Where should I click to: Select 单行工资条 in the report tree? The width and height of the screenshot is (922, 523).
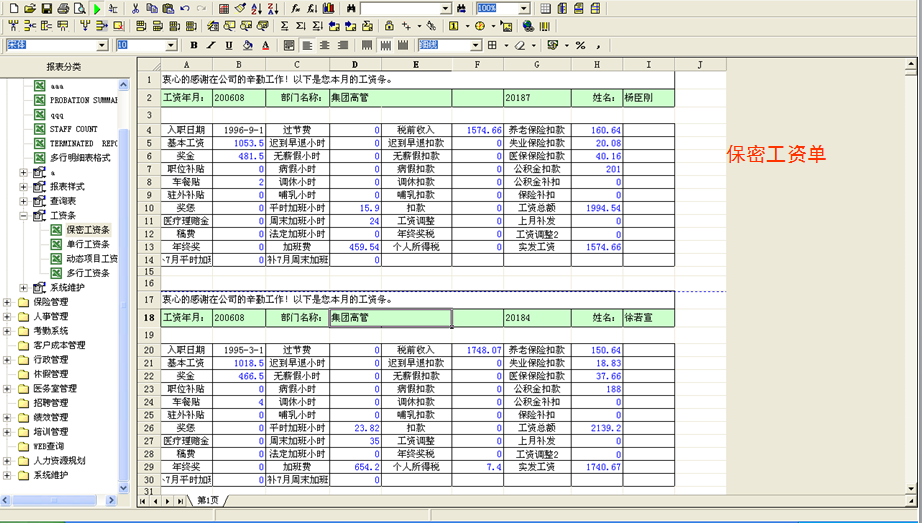(87, 244)
